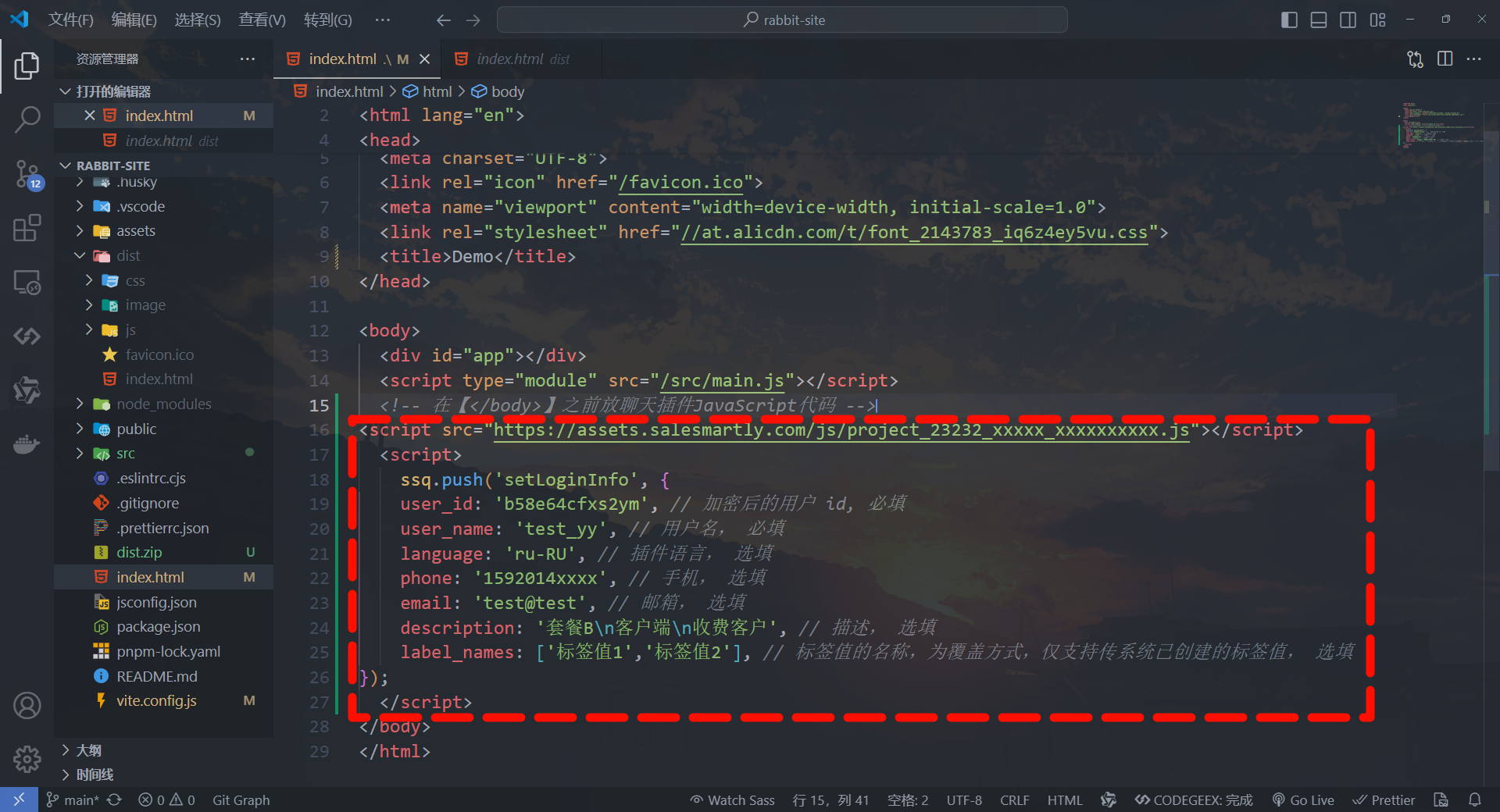Open the notifications bell icon
The image size is (1500, 812).
[1474, 800]
